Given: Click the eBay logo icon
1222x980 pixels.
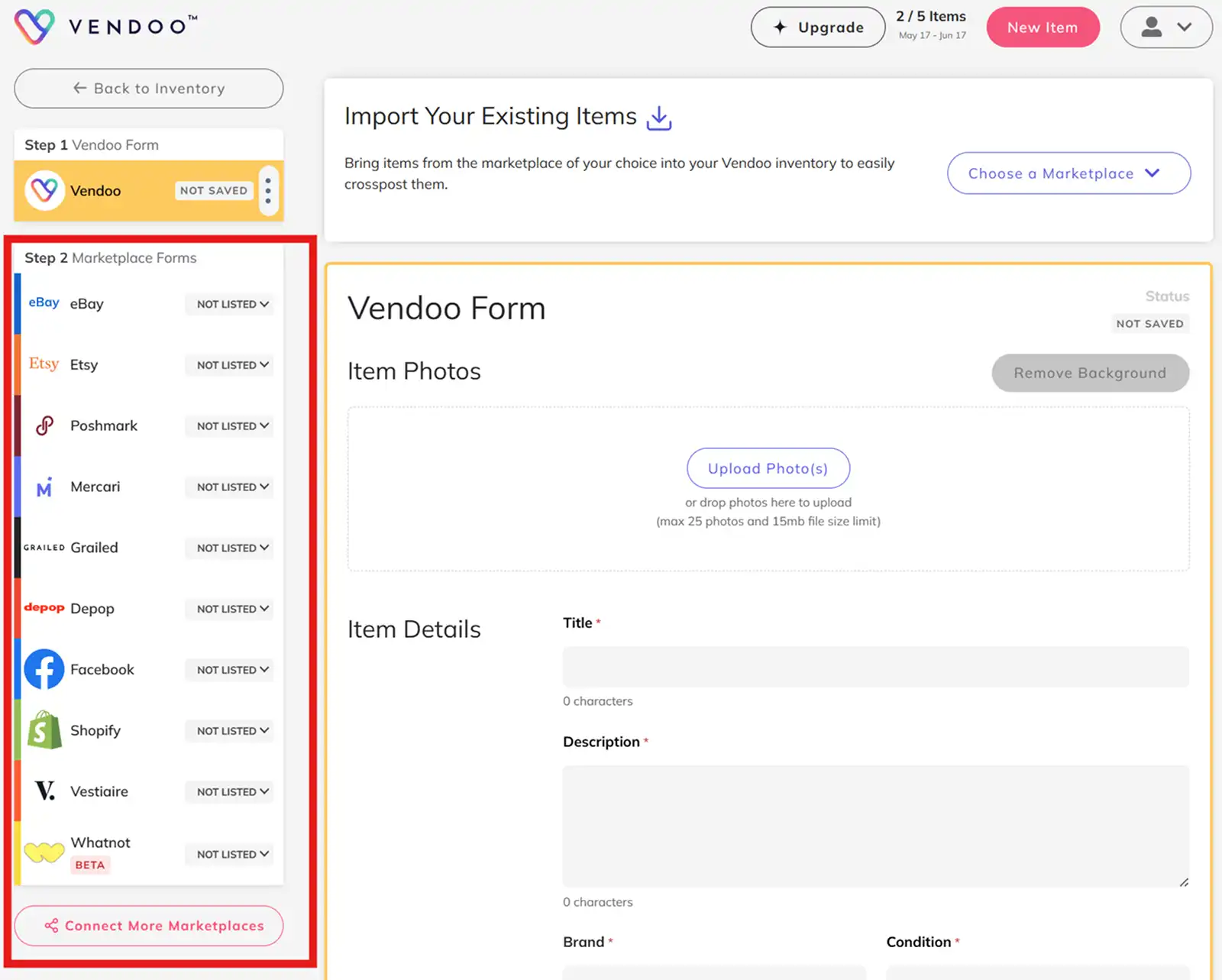Looking at the screenshot, I should [44, 302].
